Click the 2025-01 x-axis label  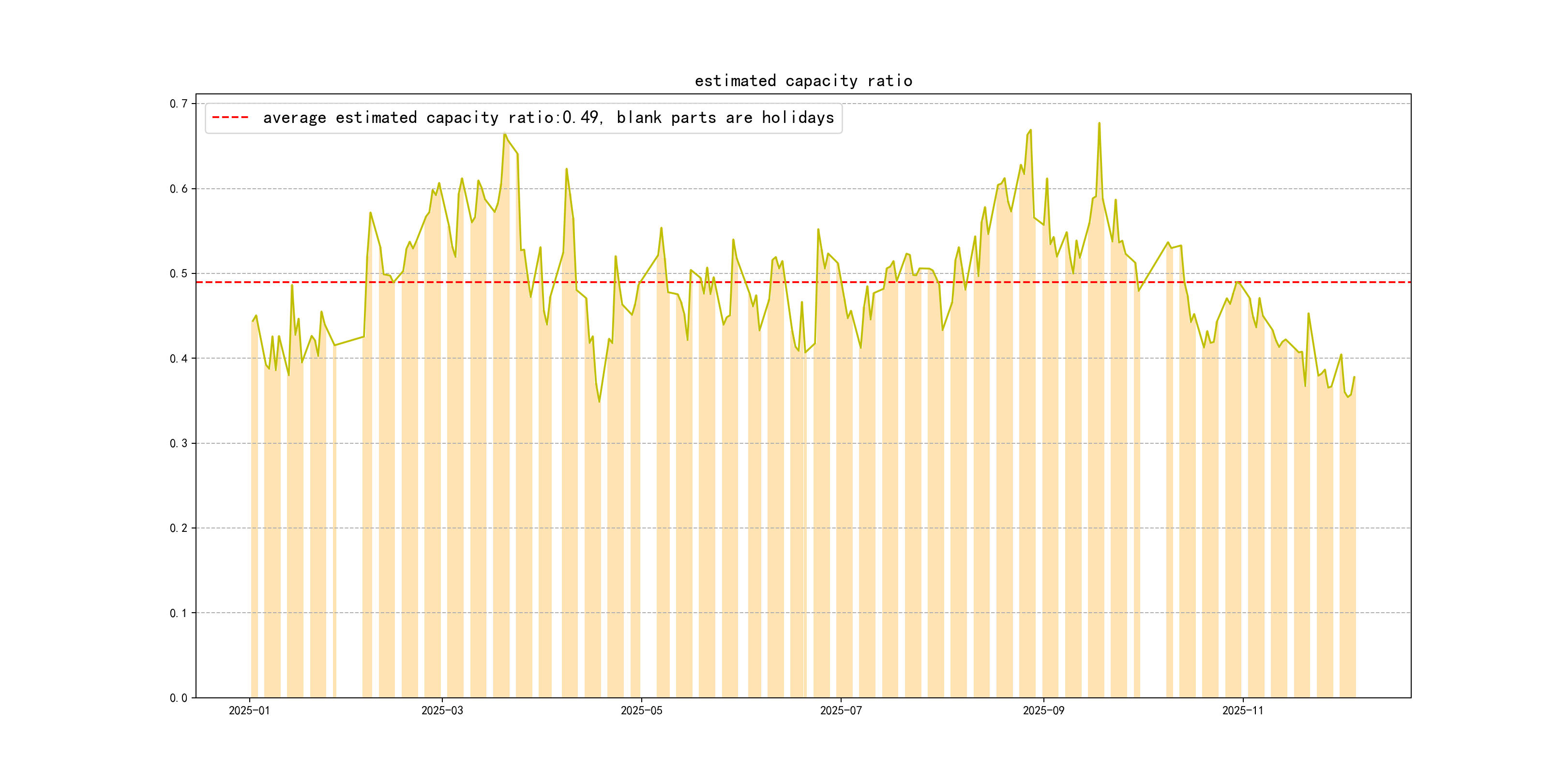pyautogui.click(x=249, y=710)
